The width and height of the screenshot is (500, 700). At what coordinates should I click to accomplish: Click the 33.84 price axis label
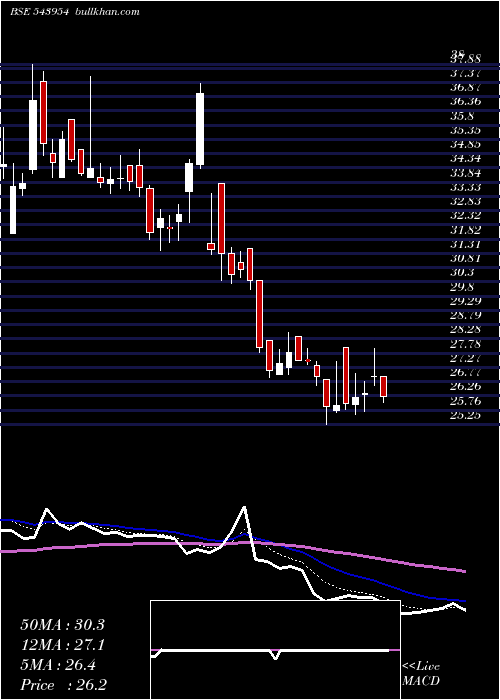point(465,173)
